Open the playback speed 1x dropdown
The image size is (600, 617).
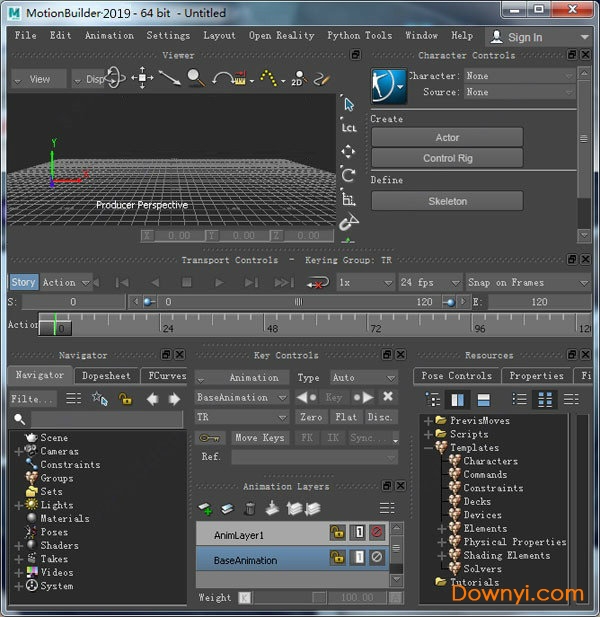tap(366, 283)
